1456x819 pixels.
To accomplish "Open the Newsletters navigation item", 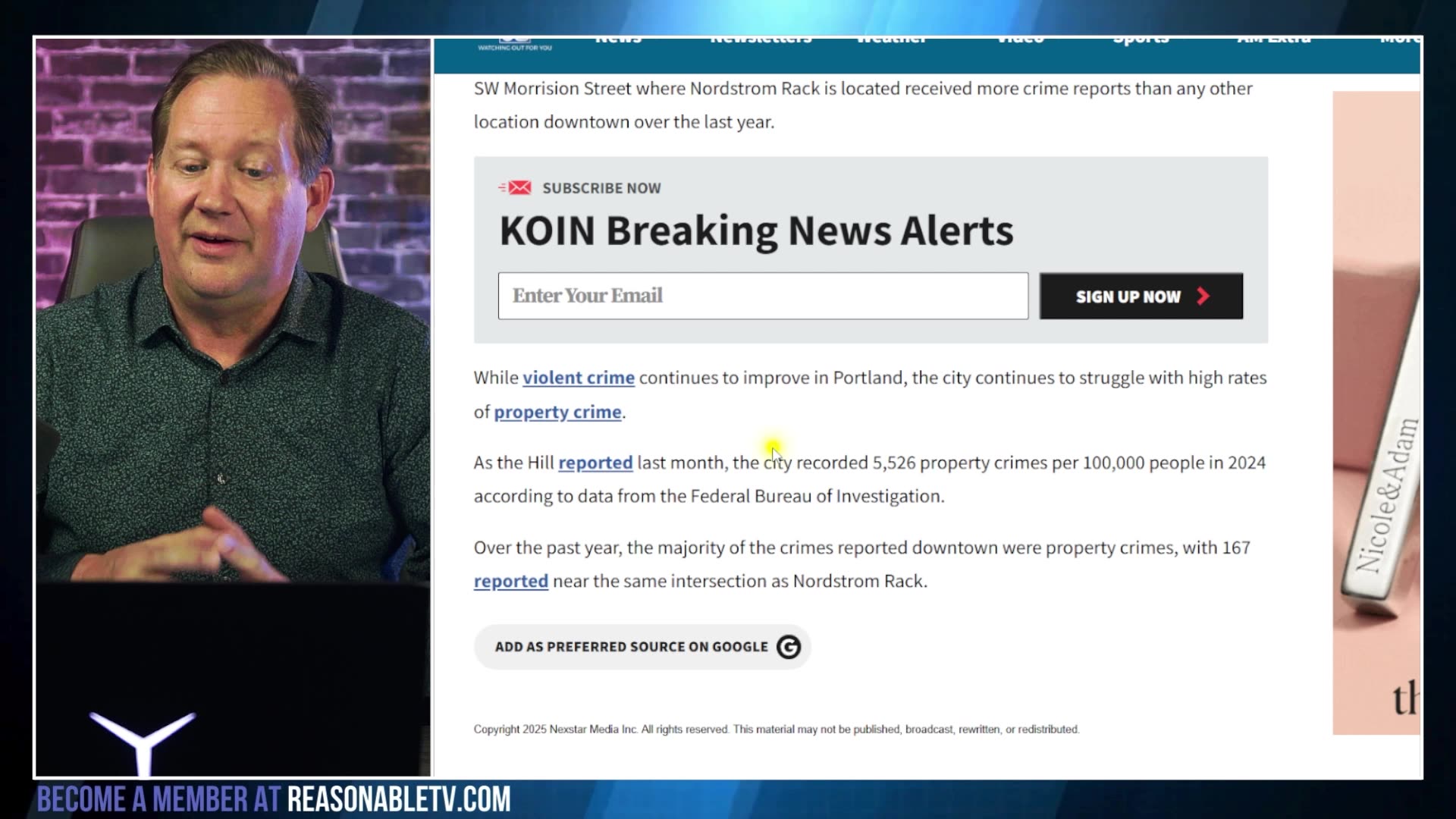I will tap(761, 39).
